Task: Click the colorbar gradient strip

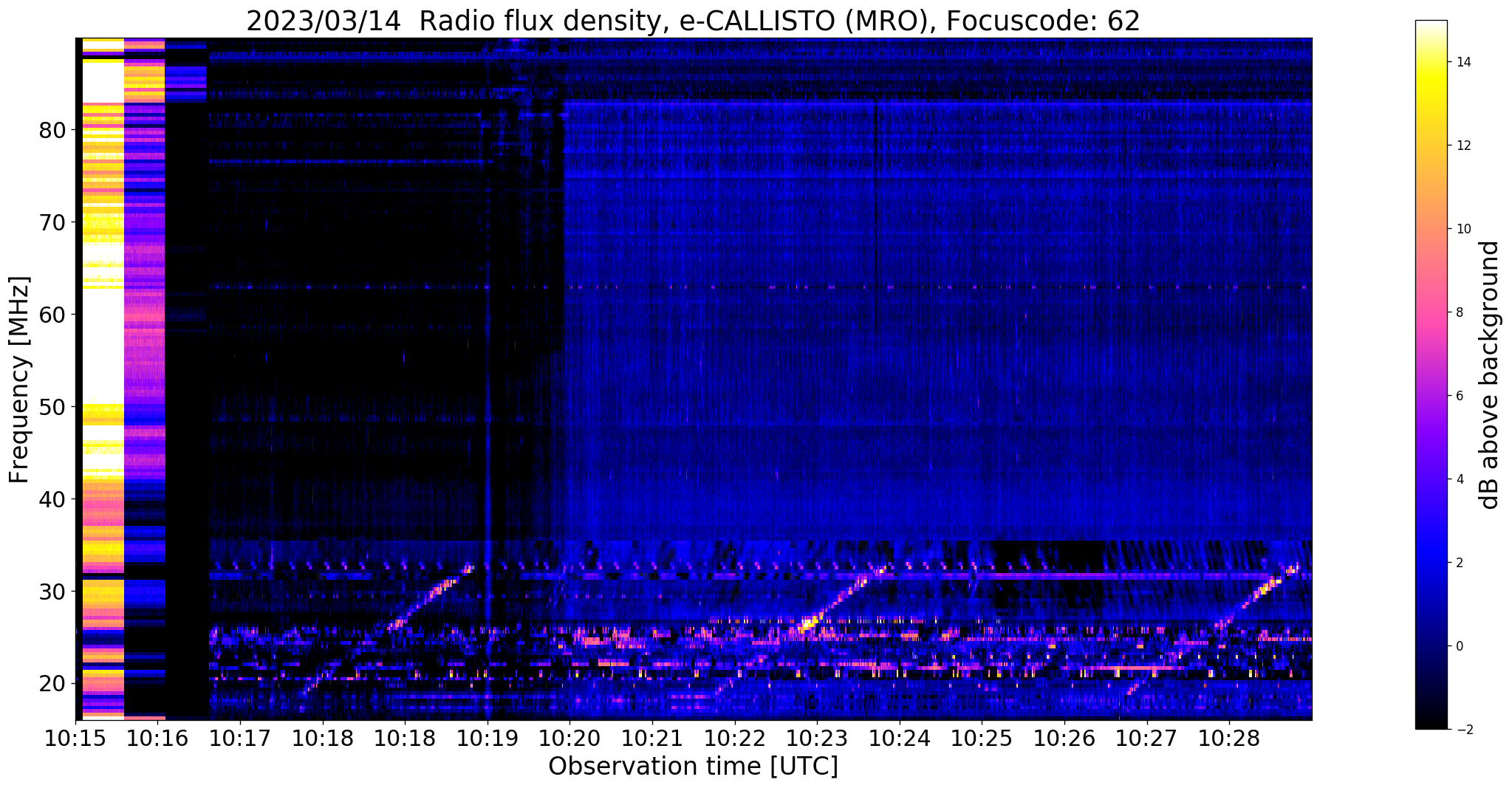Action: tap(1431, 375)
